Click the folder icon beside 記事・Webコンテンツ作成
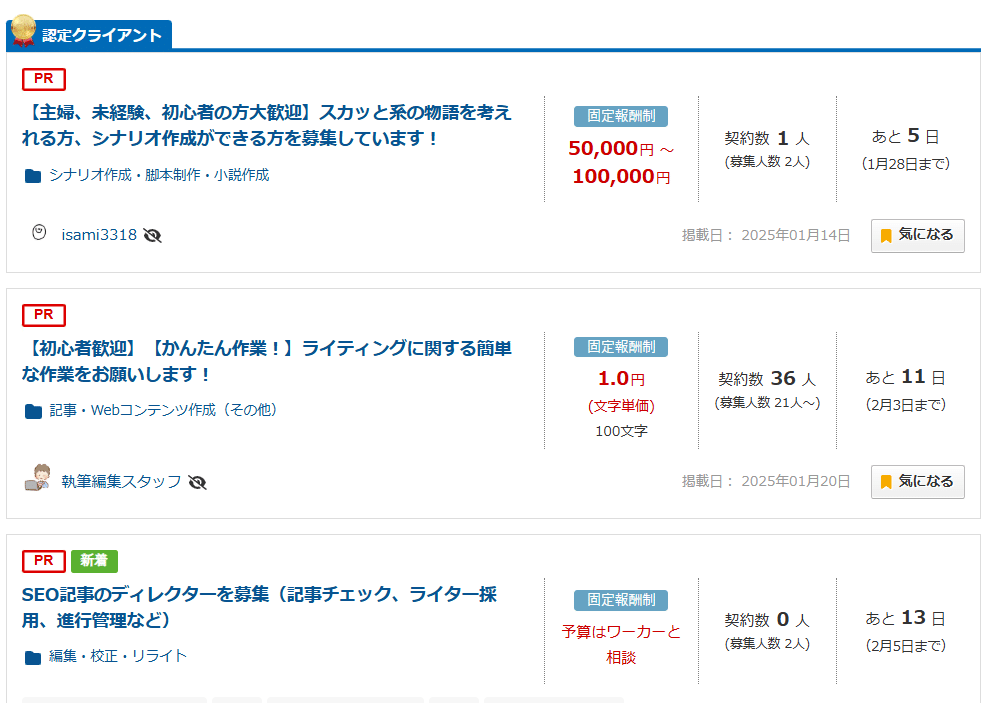984x703 pixels. coord(33,411)
